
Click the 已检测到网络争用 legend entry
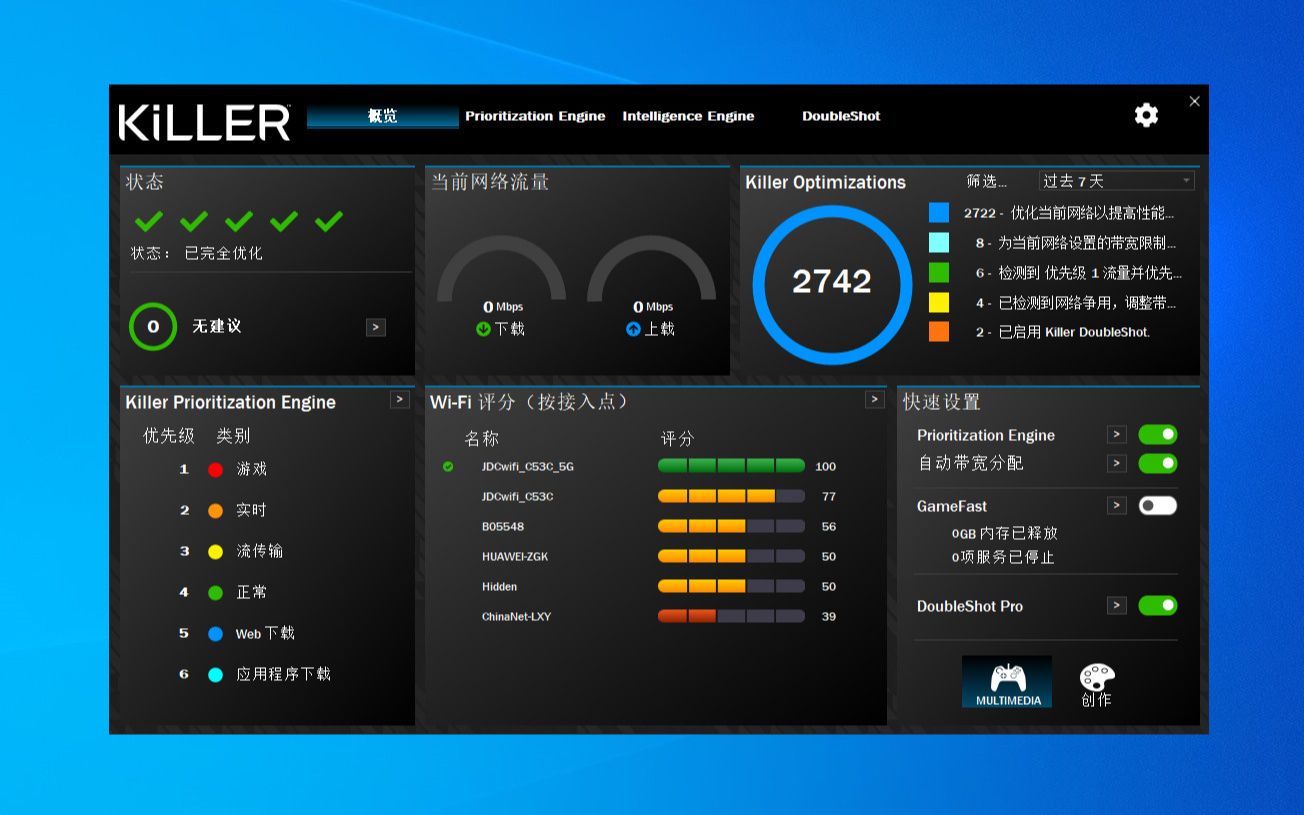click(1076, 303)
